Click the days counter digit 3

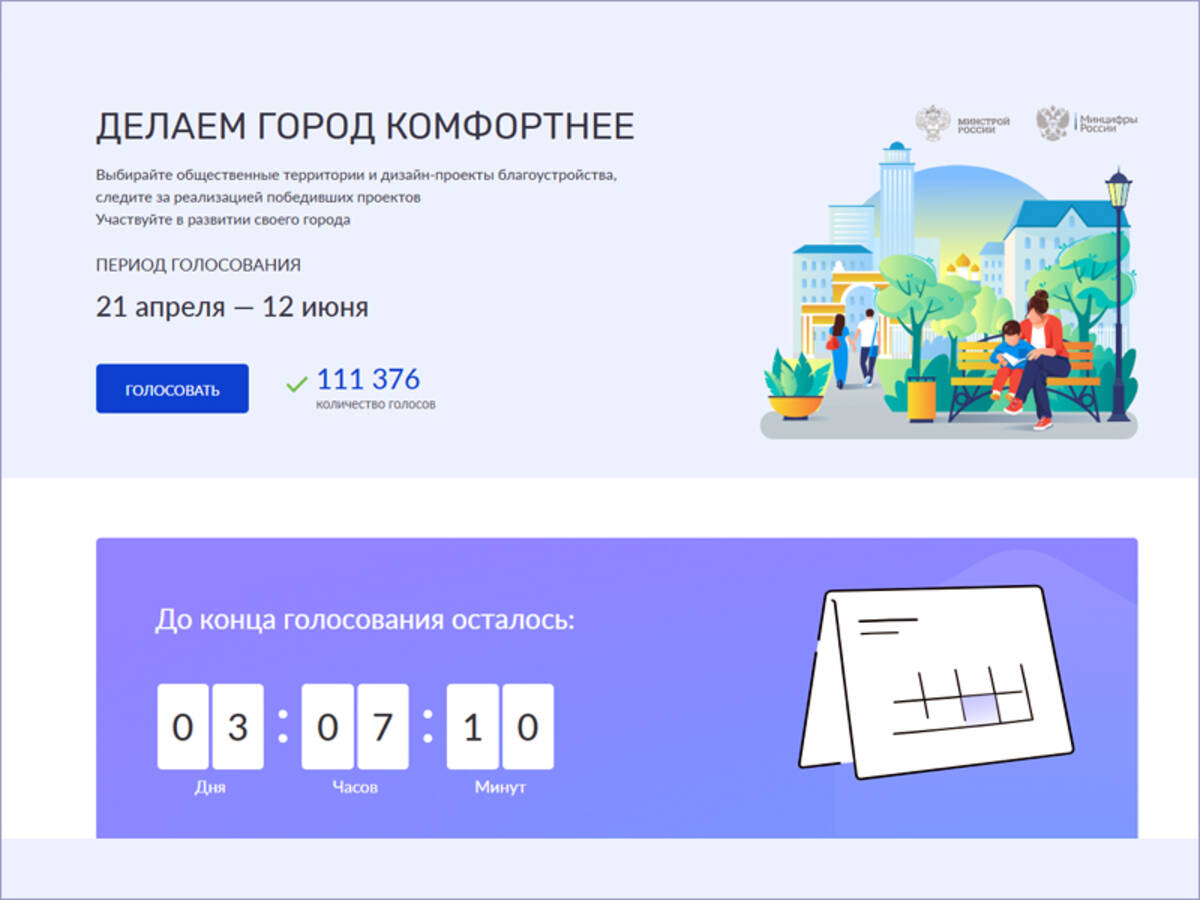point(238,727)
